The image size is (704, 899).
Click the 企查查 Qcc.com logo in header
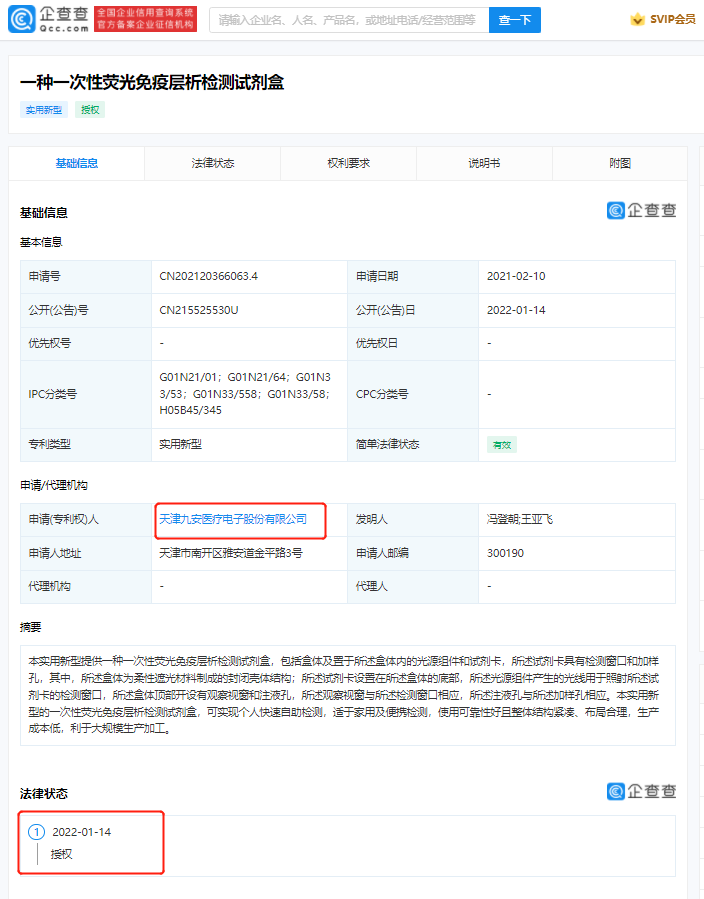tap(50, 19)
